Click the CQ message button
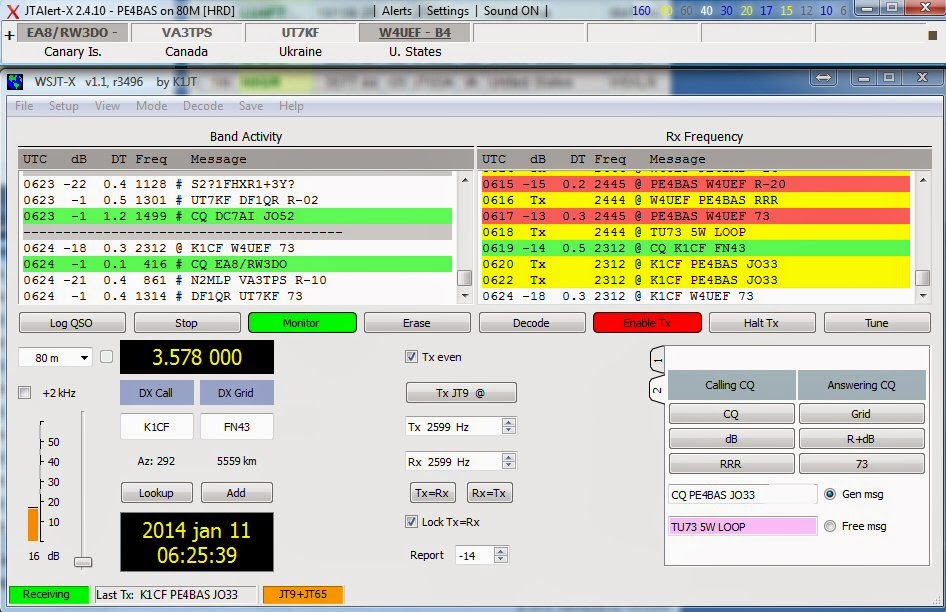Screen dimensions: 946x612 [731, 414]
